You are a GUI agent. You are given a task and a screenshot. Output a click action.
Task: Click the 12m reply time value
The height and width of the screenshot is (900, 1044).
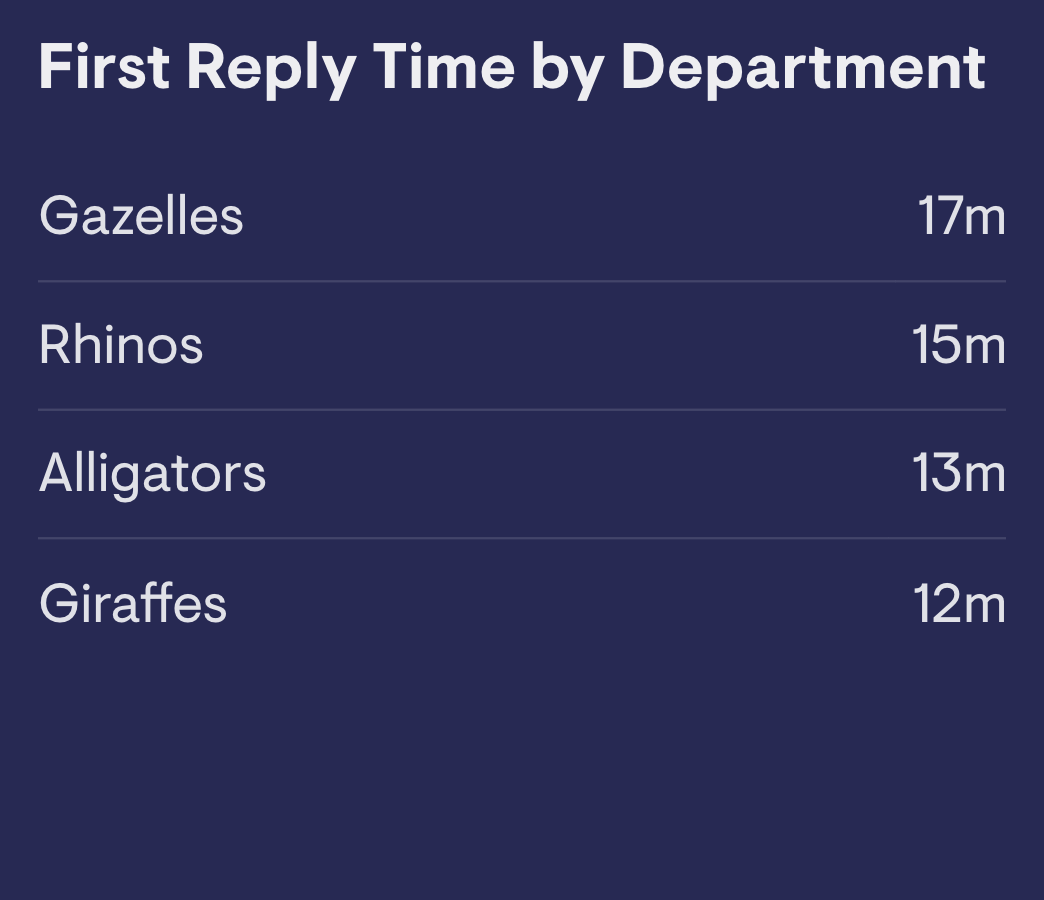pyautogui.click(x=960, y=603)
